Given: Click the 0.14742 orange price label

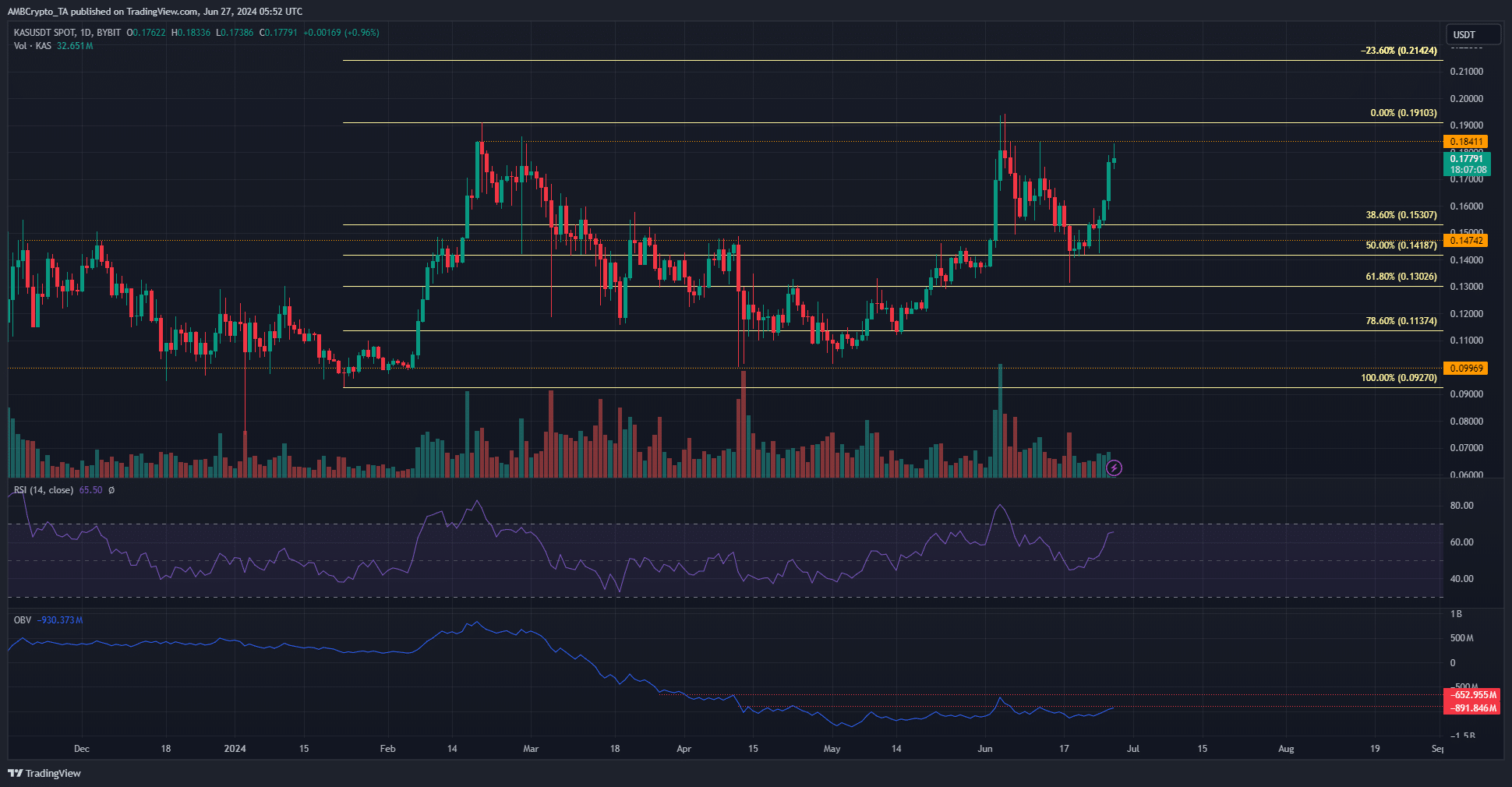Looking at the screenshot, I should [1466, 241].
